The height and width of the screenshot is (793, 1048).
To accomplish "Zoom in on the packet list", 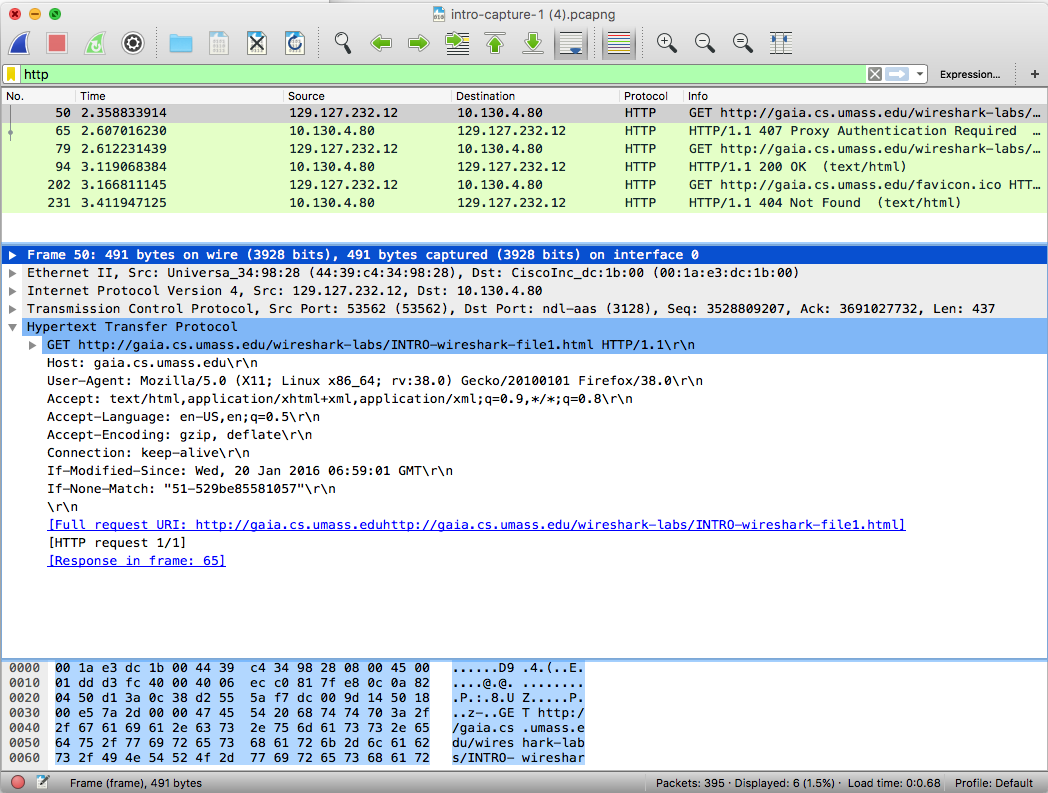I will 666,43.
